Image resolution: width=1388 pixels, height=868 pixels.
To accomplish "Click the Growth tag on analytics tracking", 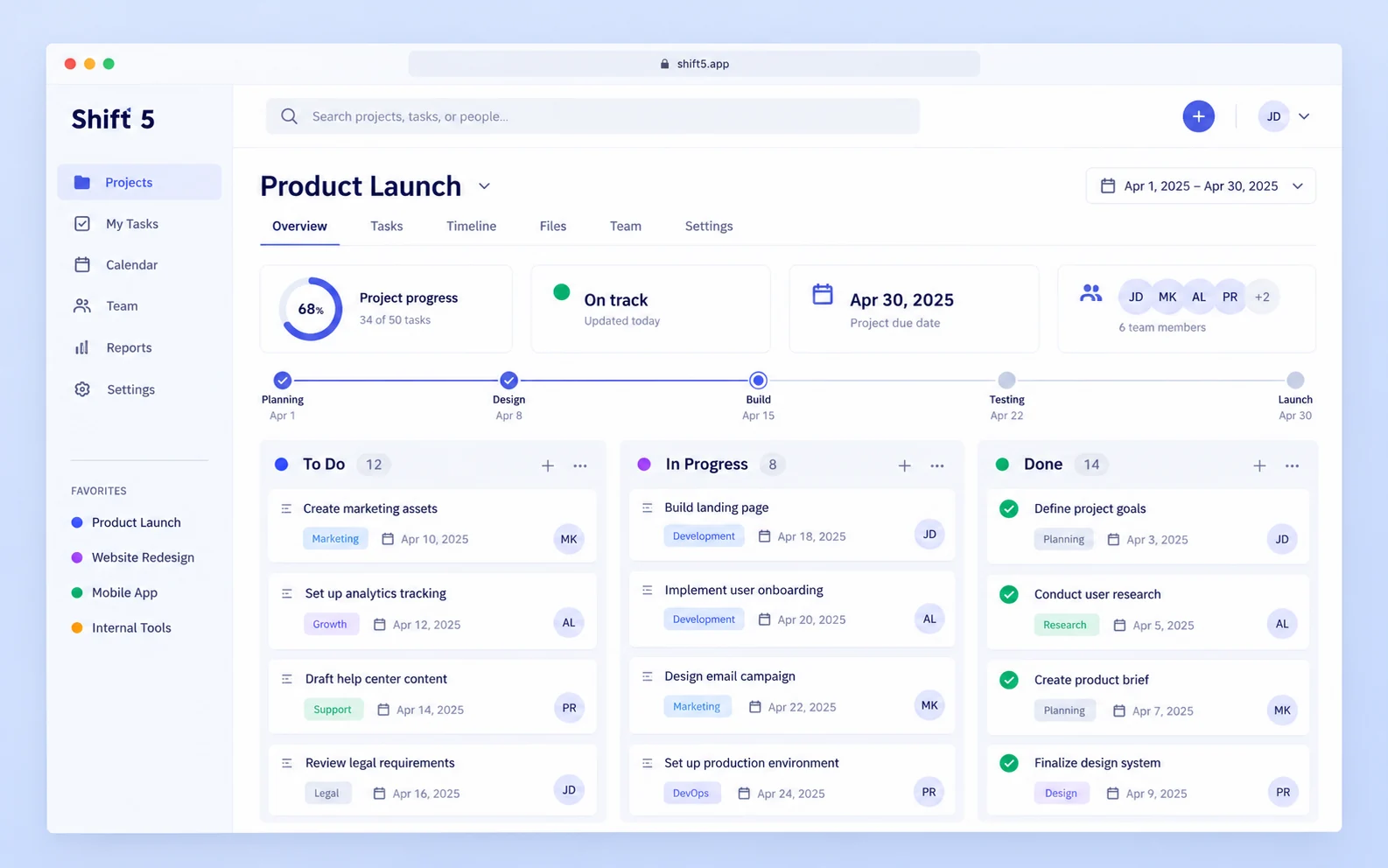I will [x=330, y=624].
